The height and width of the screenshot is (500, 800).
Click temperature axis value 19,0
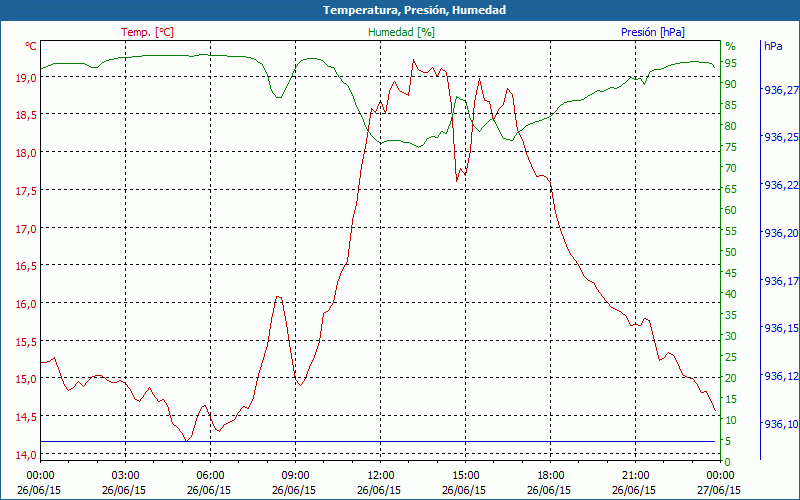pos(26,78)
